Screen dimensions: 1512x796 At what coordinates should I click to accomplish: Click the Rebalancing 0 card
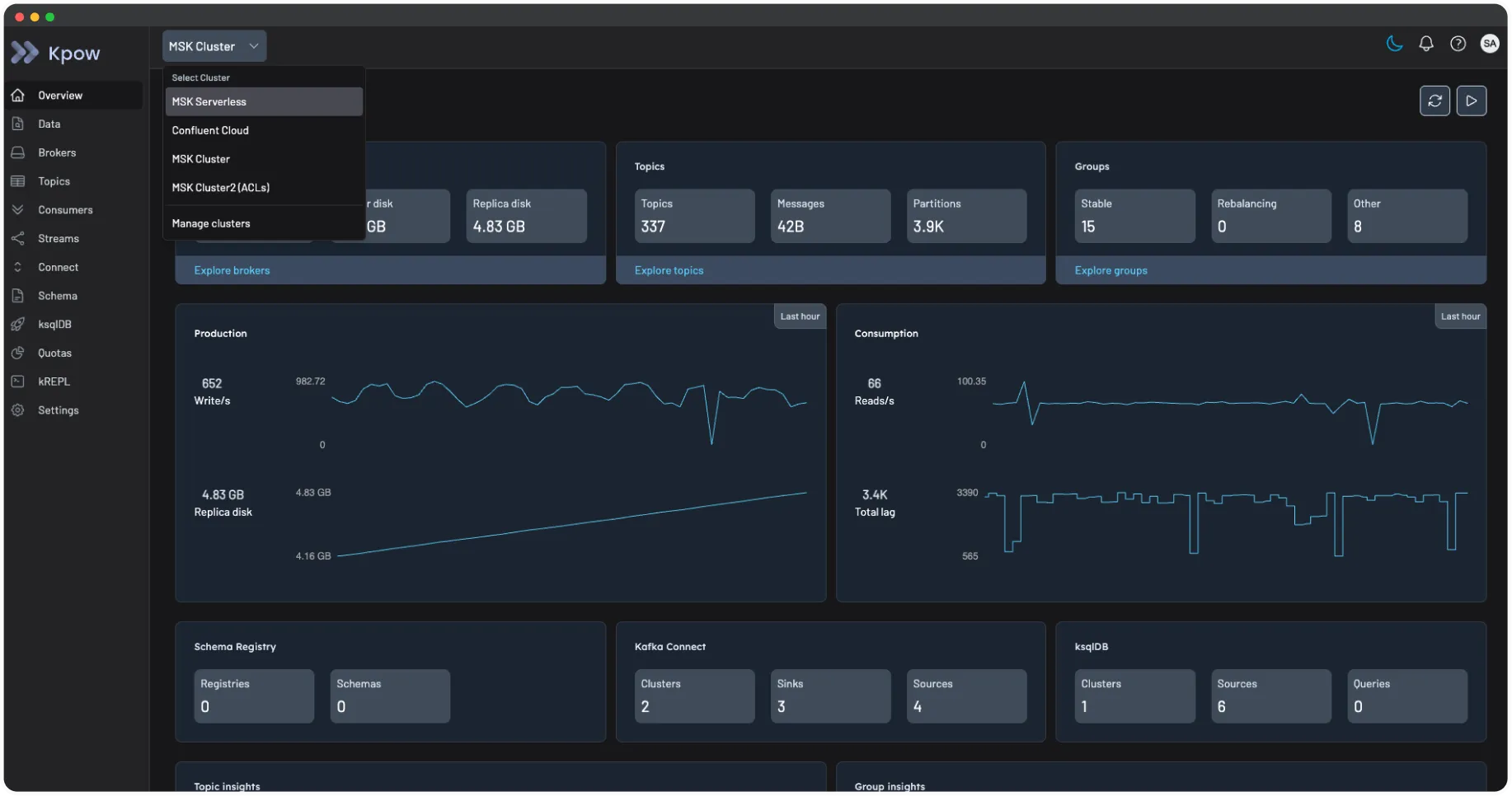(x=1270, y=216)
